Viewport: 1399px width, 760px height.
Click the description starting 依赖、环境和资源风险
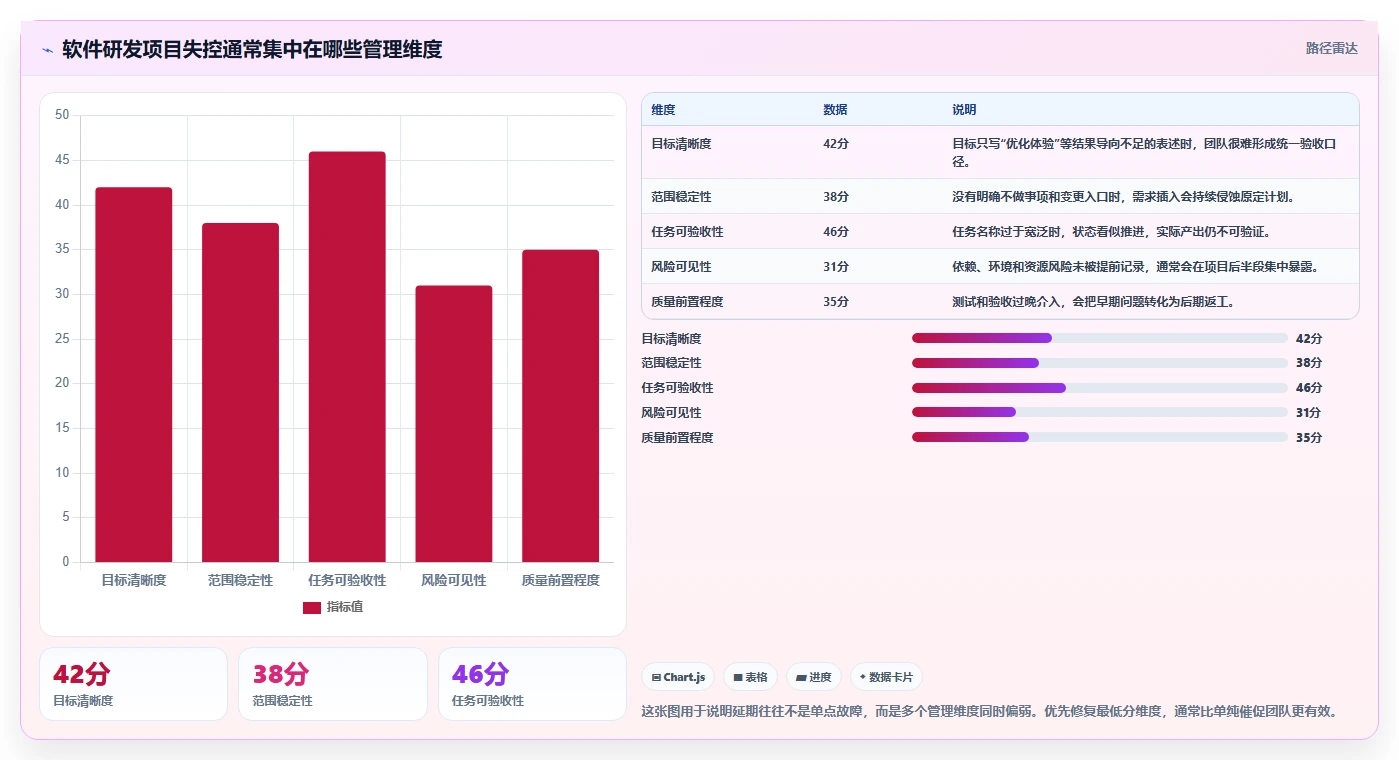[x=1135, y=267]
